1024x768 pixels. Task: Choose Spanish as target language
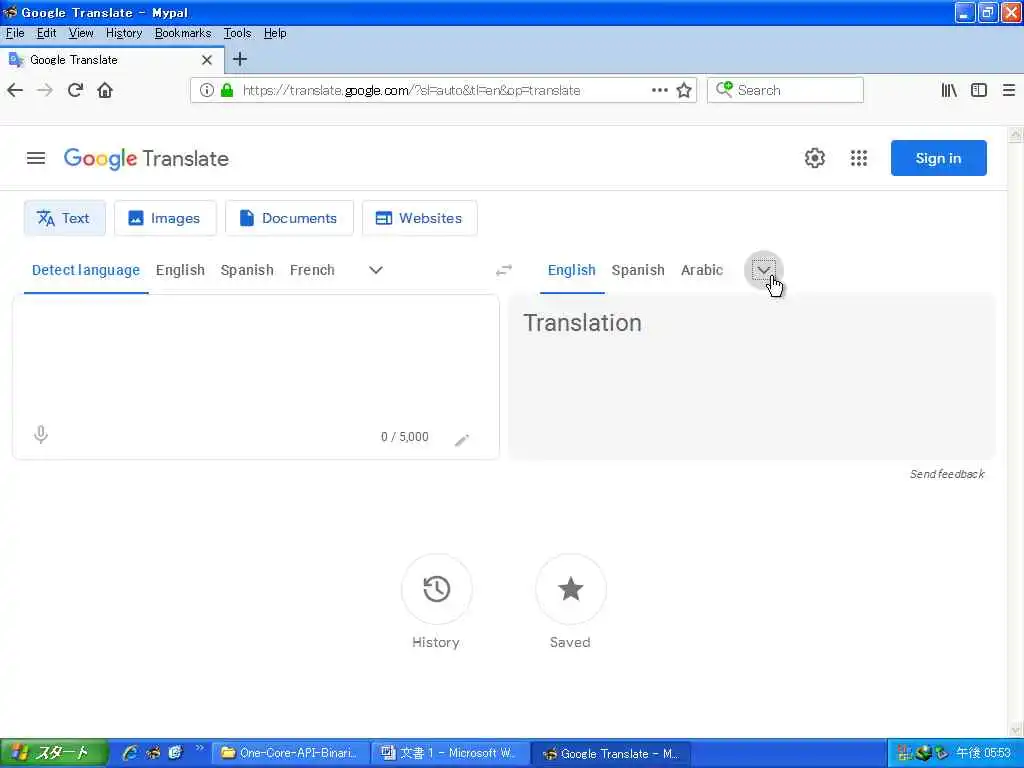tap(638, 270)
